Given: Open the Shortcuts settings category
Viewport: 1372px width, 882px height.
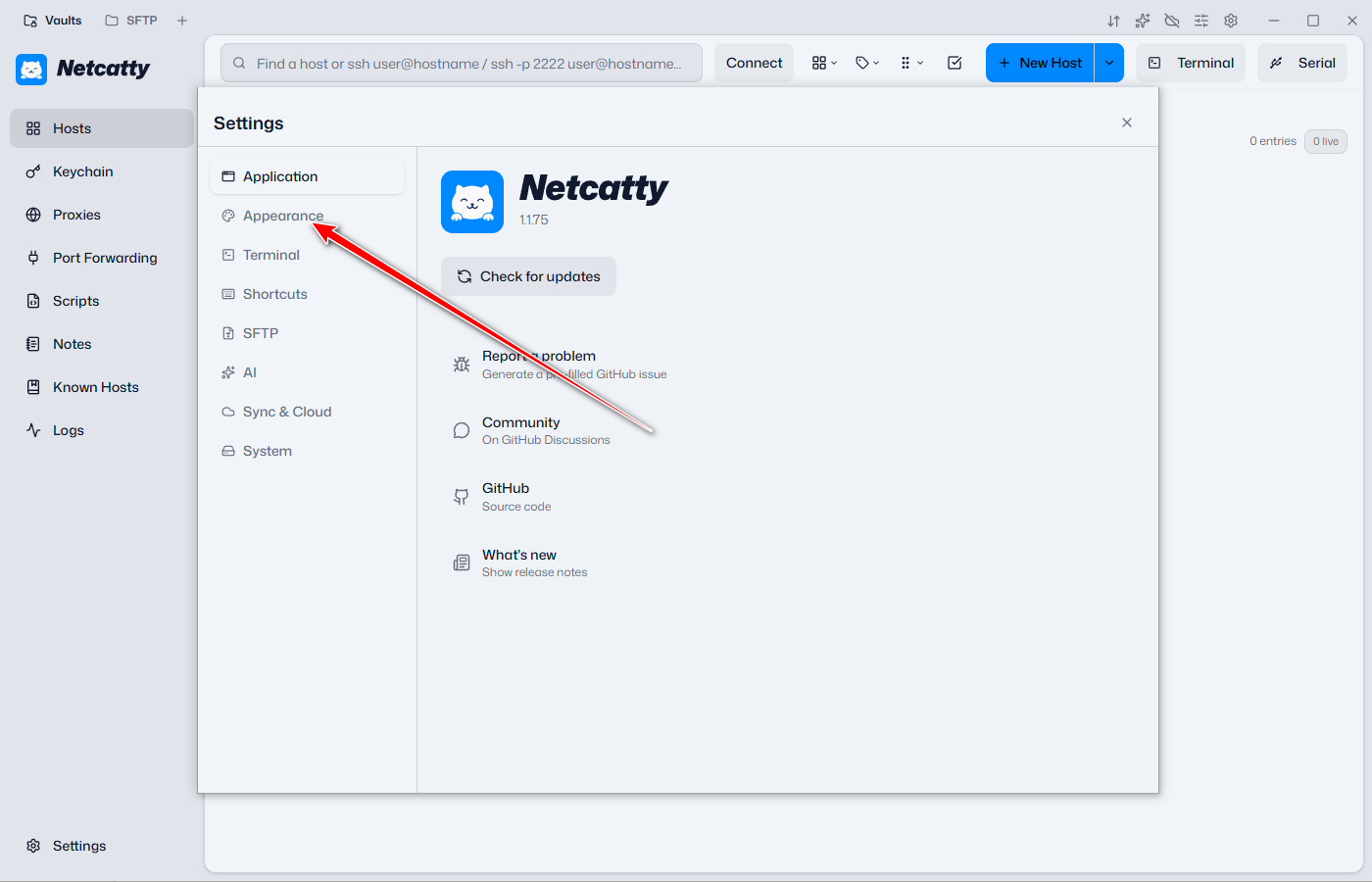Looking at the screenshot, I should point(307,294).
